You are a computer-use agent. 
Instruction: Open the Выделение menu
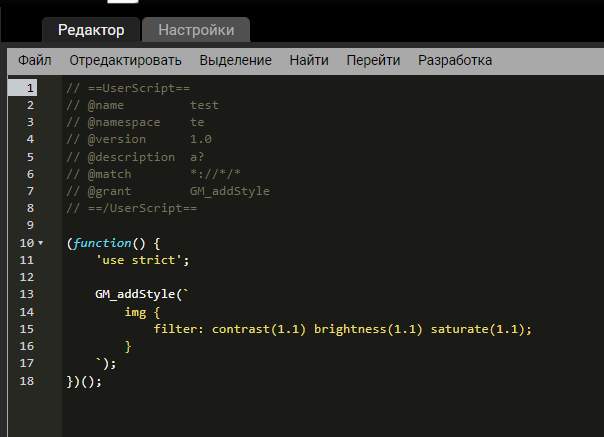click(x=235, y=61)
